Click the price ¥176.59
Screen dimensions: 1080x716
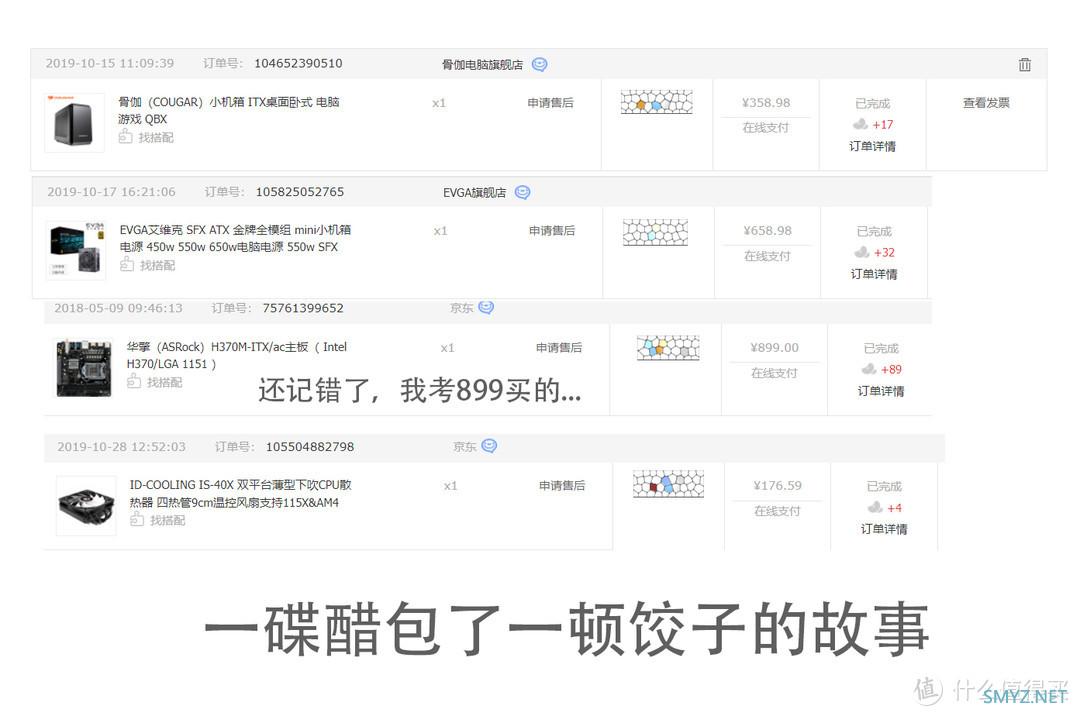coord(777,485)
